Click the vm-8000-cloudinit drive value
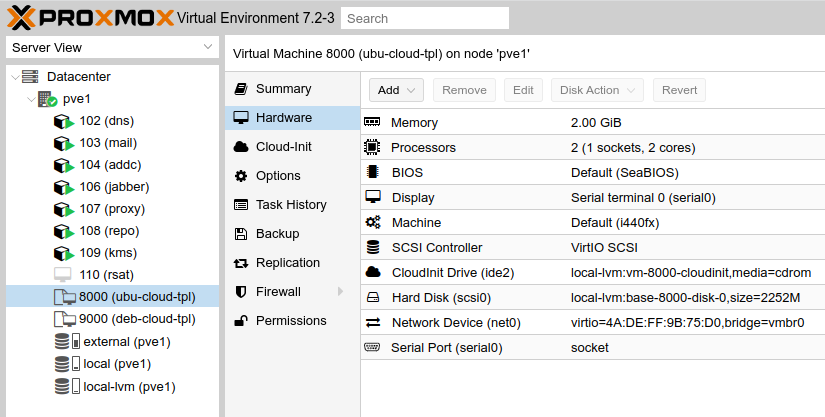The height and width of the screenshot is (417, 825). 691,272
